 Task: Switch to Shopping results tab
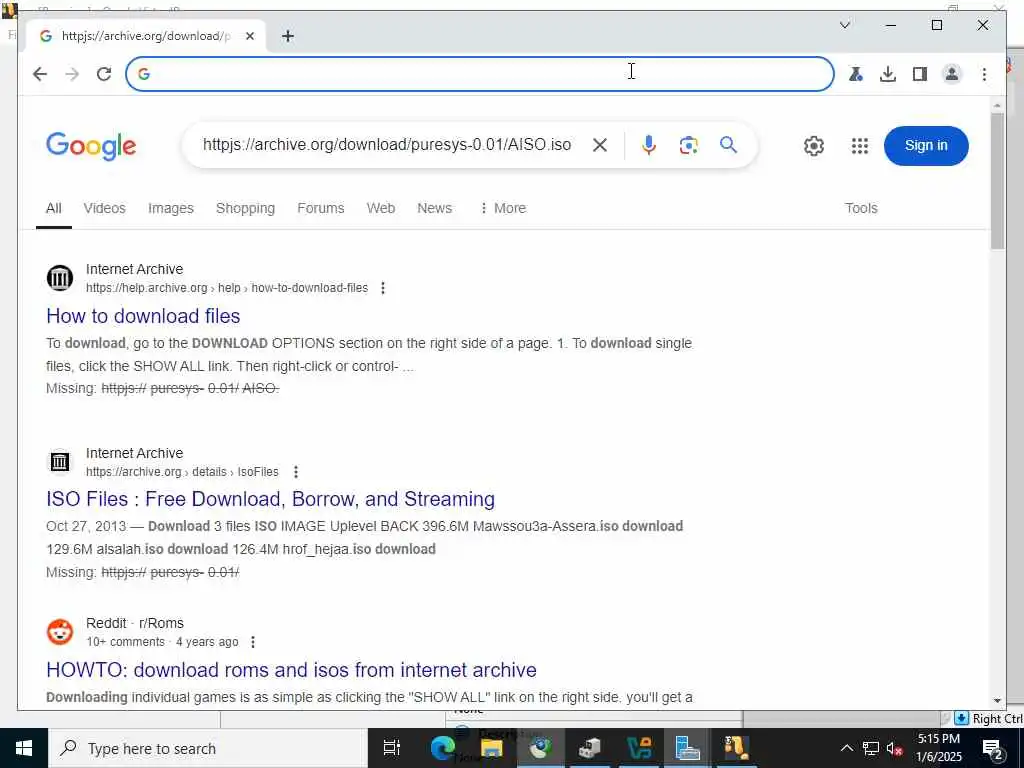(246, 208)
